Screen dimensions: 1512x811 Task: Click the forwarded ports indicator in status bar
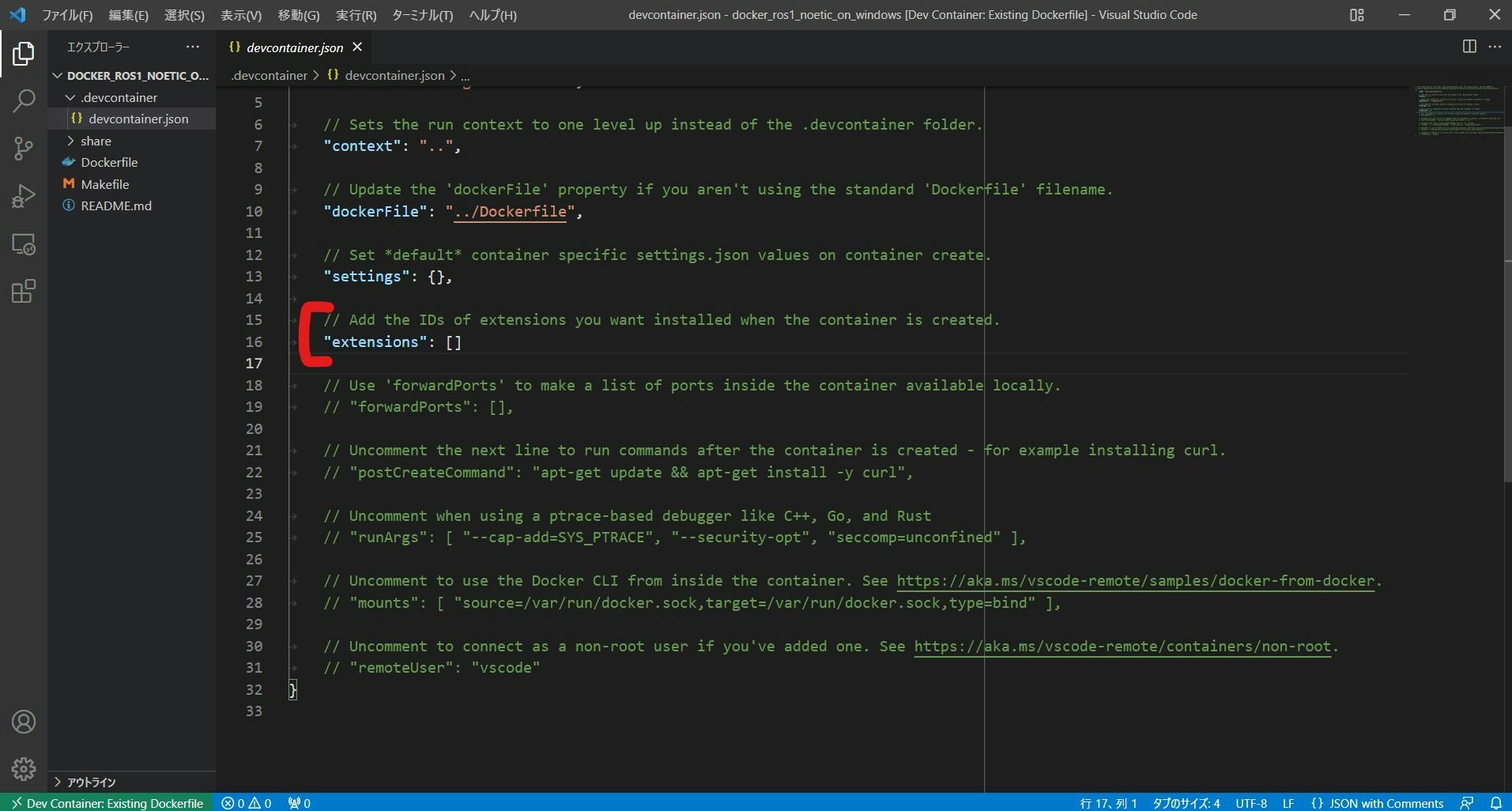click(298, 802)
